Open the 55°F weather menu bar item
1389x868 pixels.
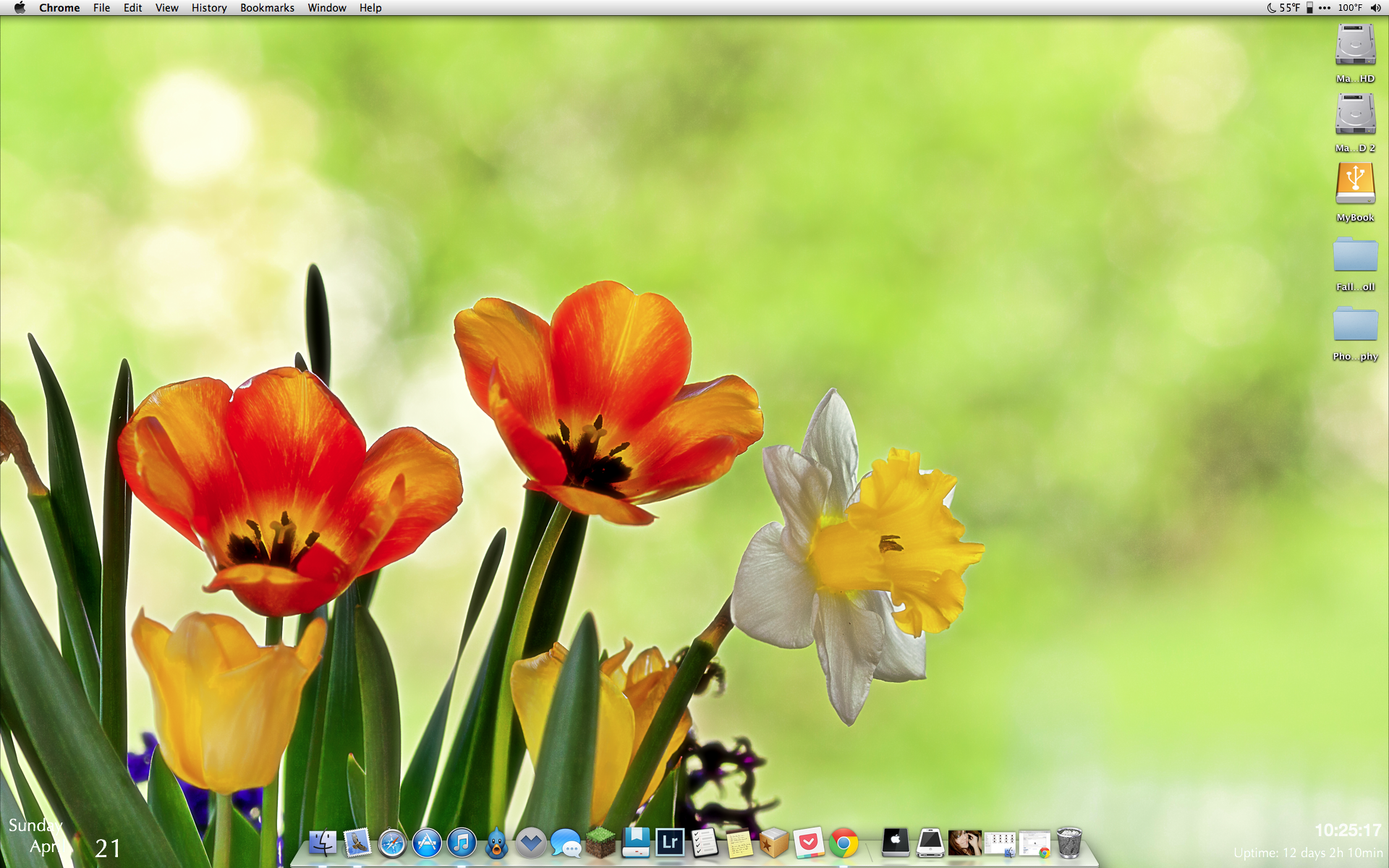point(1284,8)
